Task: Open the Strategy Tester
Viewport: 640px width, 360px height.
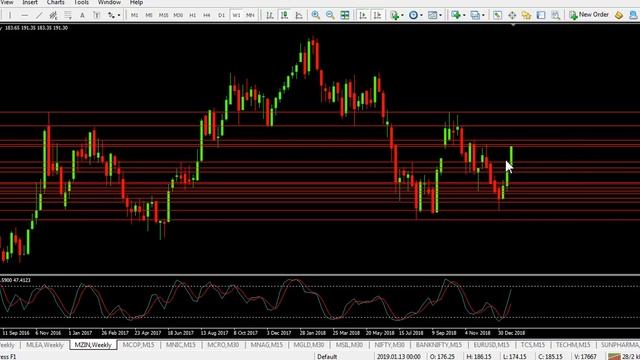Action: 556,15
